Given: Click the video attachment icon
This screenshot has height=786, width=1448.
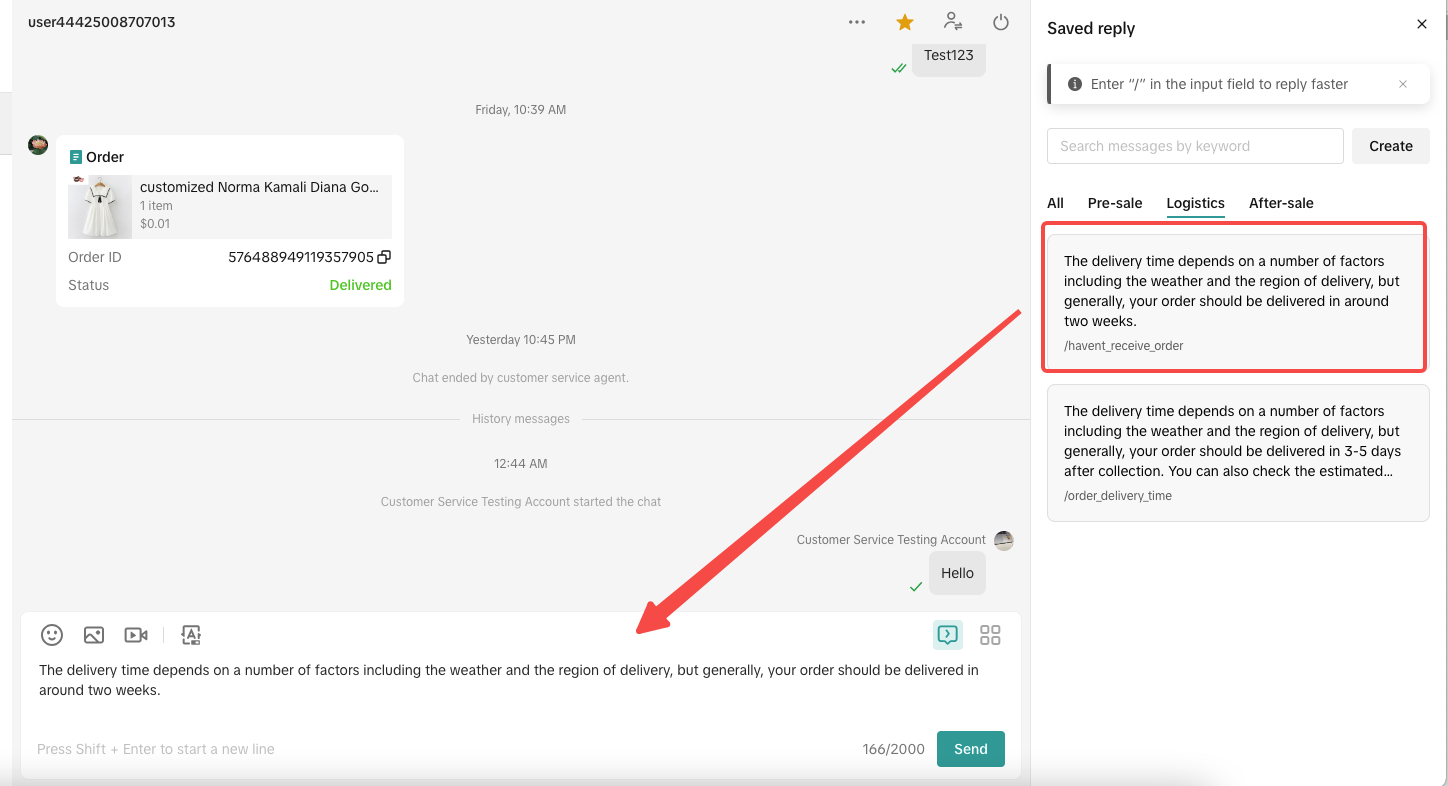Looking at the screenshot, I should tap(136, 635).
